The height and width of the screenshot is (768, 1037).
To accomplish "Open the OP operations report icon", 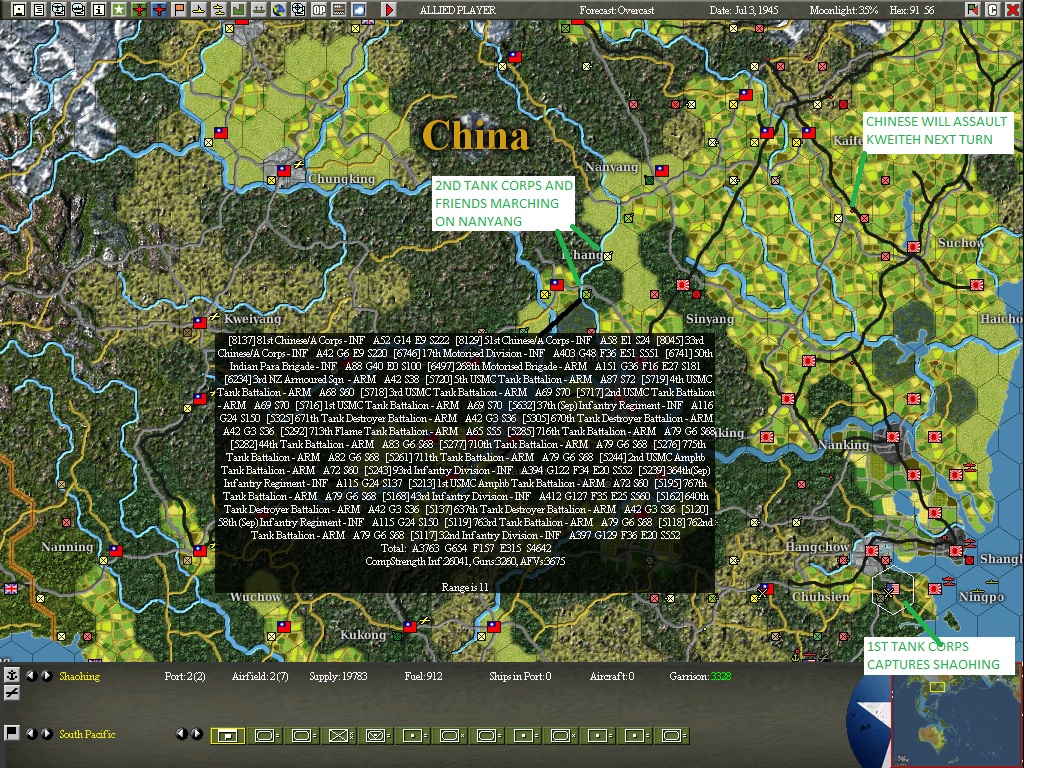I will 319,10.
